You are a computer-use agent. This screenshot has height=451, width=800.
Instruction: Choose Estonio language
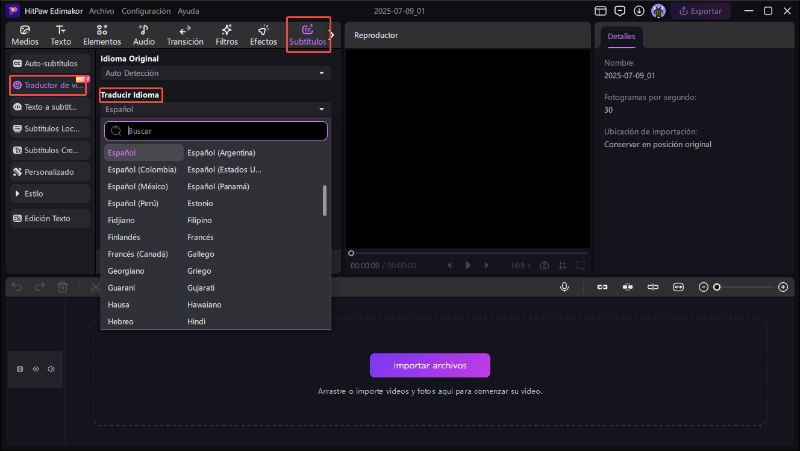tap(200, 203)
